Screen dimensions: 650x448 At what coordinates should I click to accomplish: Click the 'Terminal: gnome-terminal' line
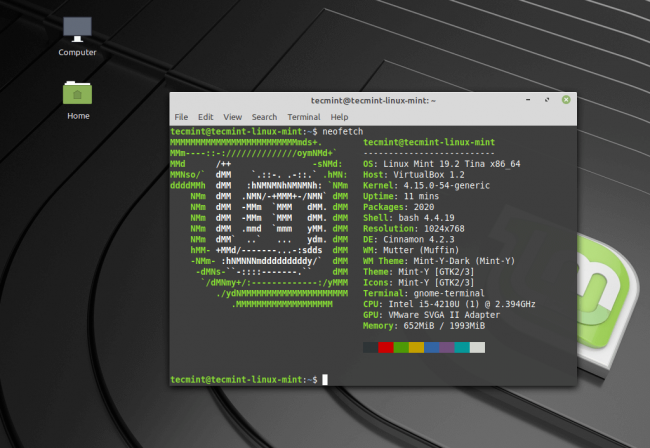click(424, 293)
